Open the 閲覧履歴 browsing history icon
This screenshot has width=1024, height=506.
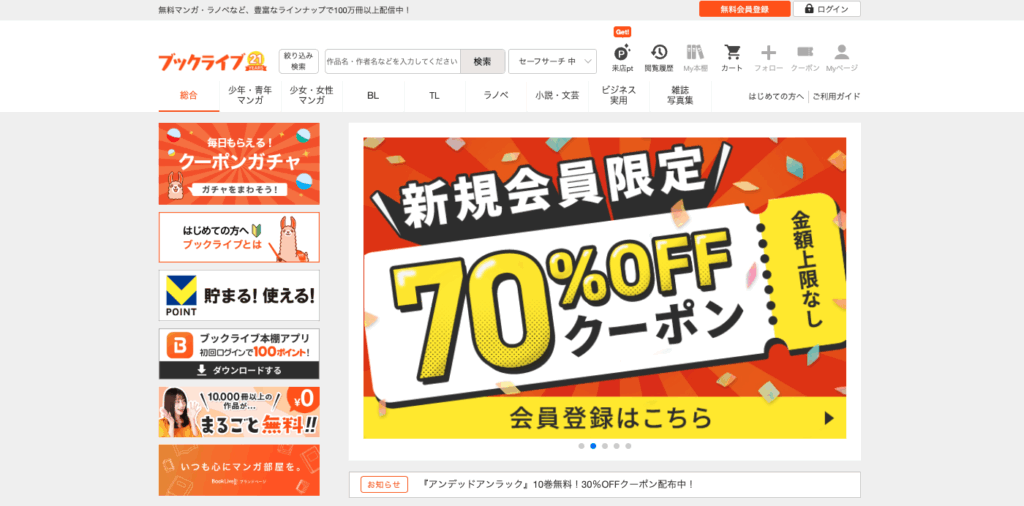[659, 58]
